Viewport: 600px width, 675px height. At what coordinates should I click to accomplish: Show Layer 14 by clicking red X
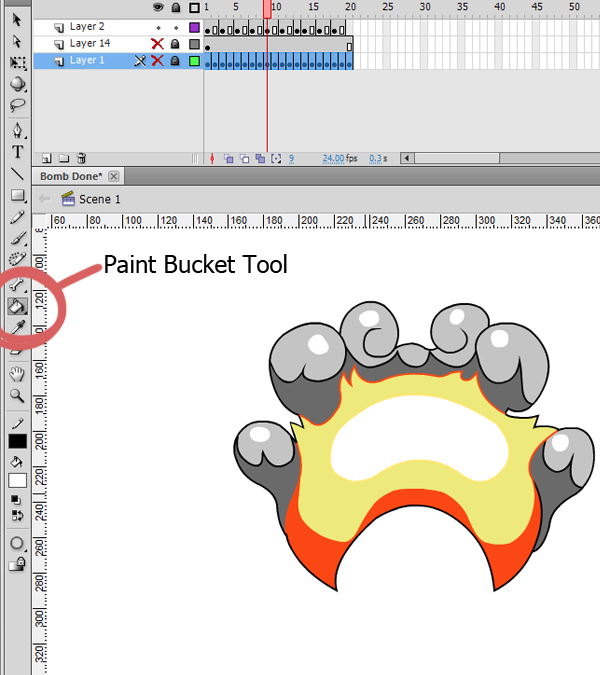pyautogui.click(x=158, y=44)
